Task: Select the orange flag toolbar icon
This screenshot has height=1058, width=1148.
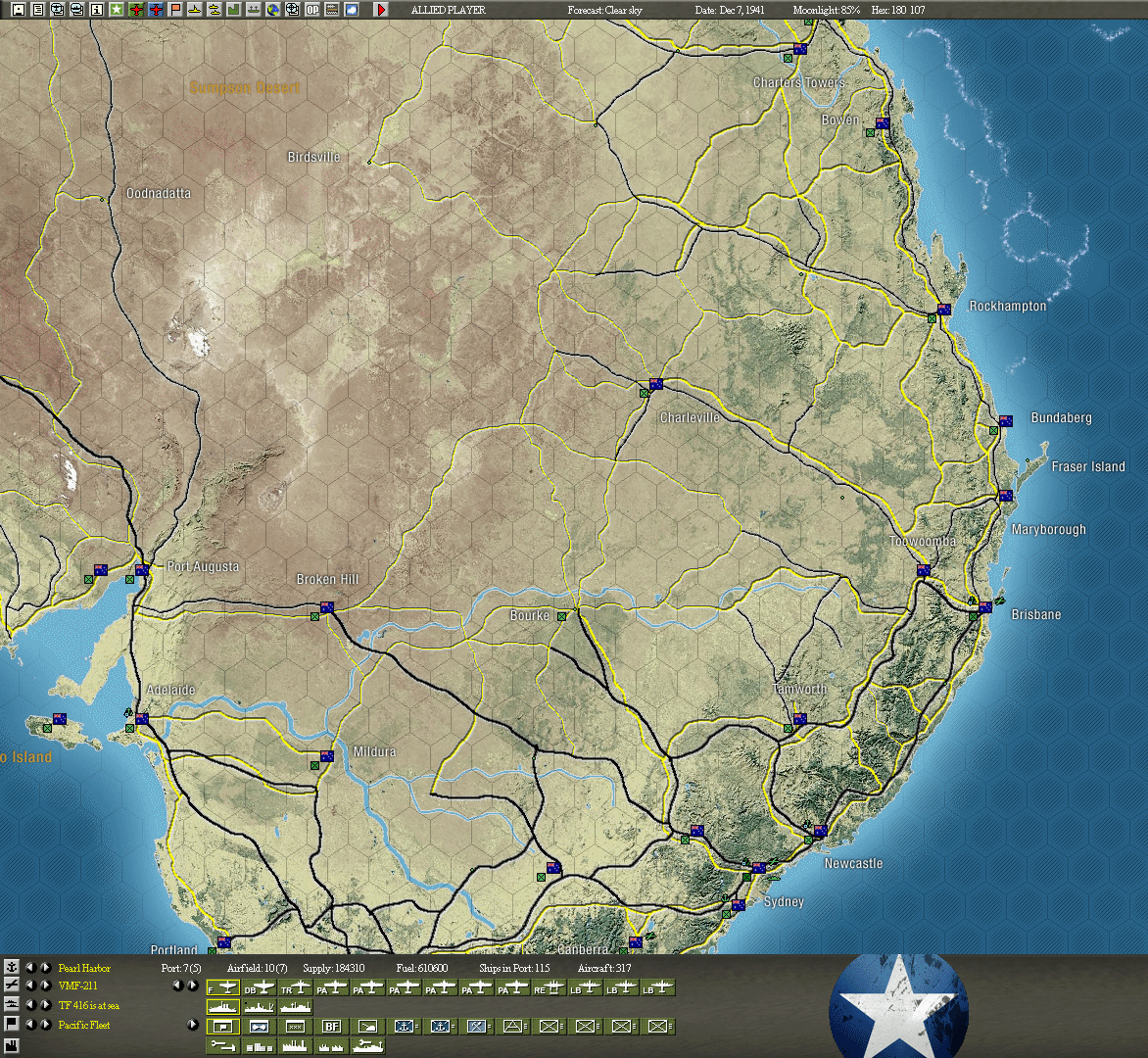Action: click(175, 10)
